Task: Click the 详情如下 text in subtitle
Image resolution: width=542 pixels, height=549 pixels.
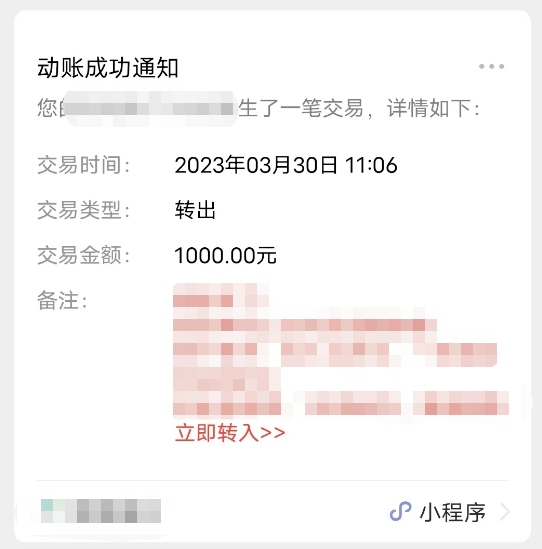Action: (429, 108)
